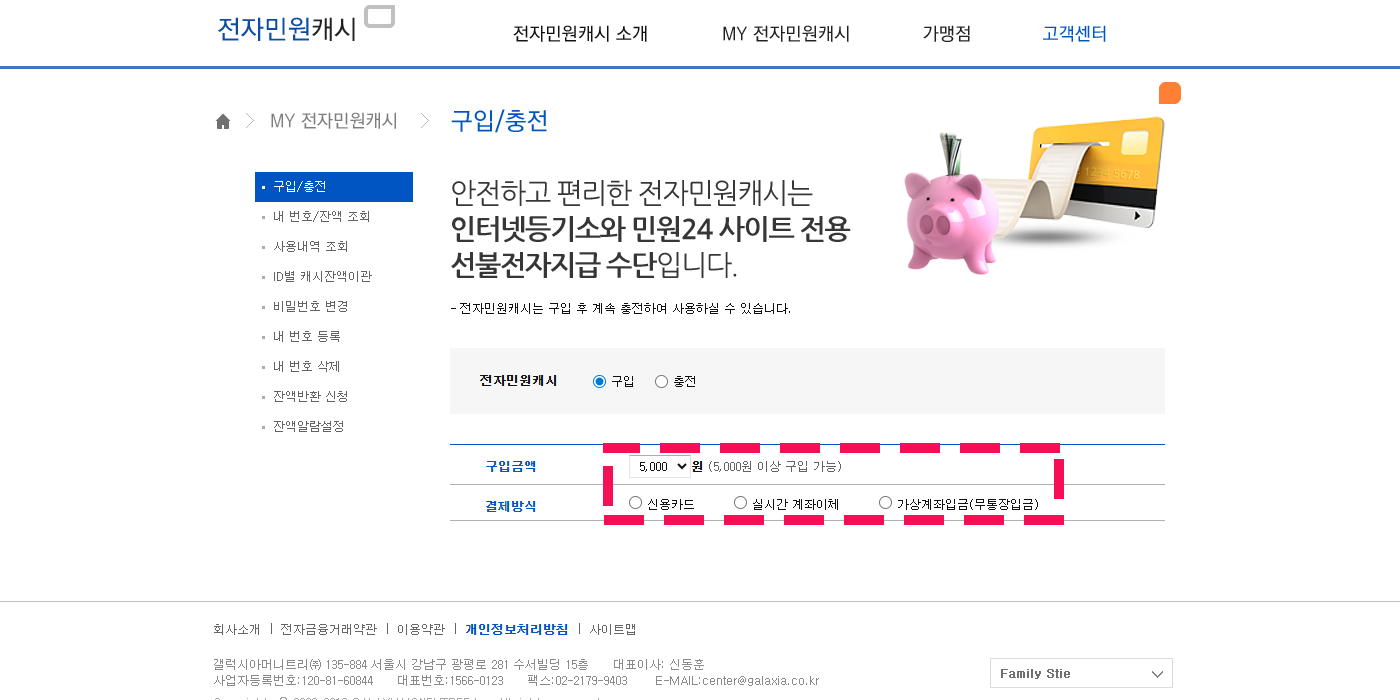The height and width of the screenshot is (700, 1400).
Task: Click the orange square icon near the banner
Action: point(1170,93)
